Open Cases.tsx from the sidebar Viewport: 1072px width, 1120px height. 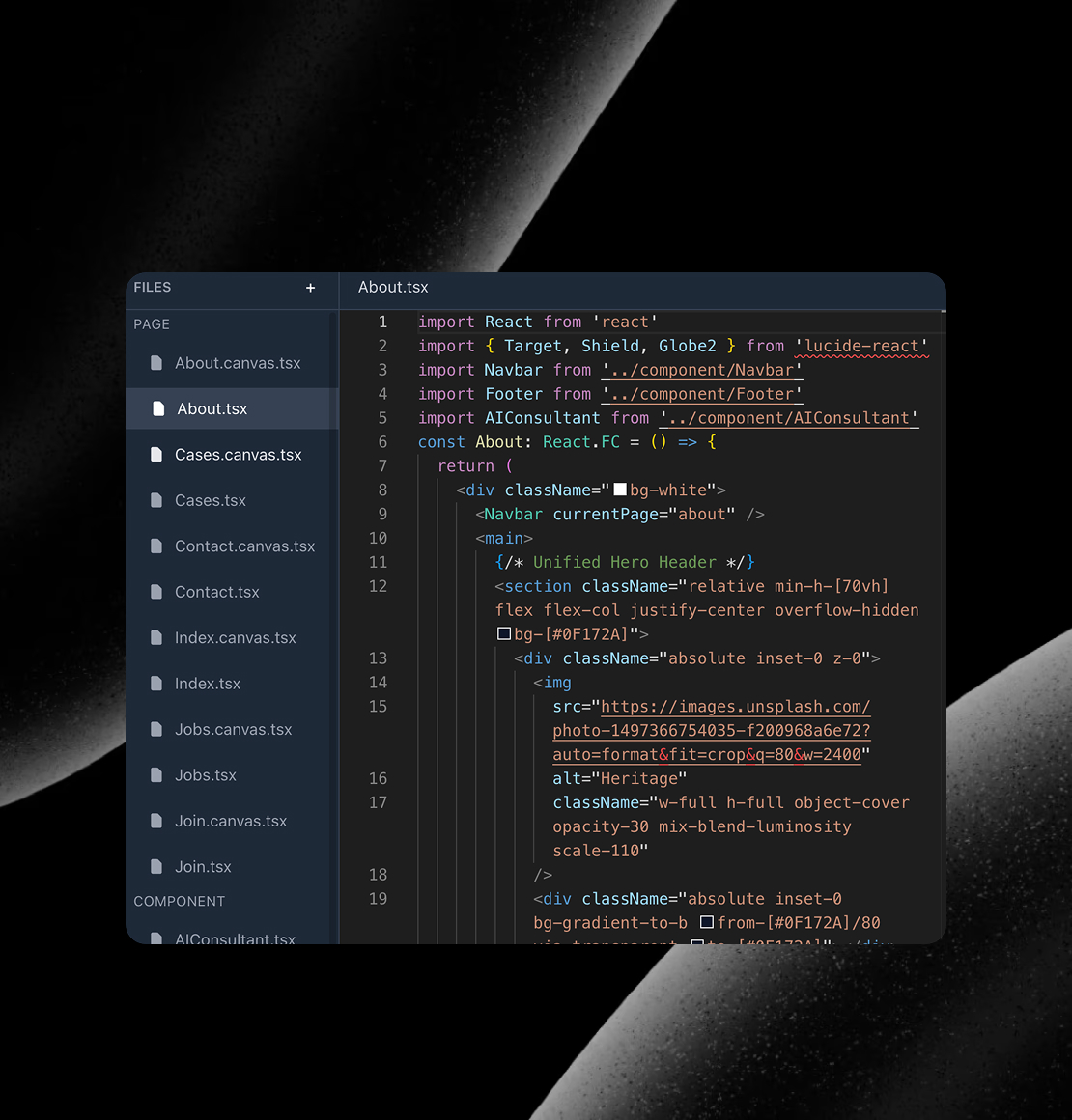[x=211, y=501]
